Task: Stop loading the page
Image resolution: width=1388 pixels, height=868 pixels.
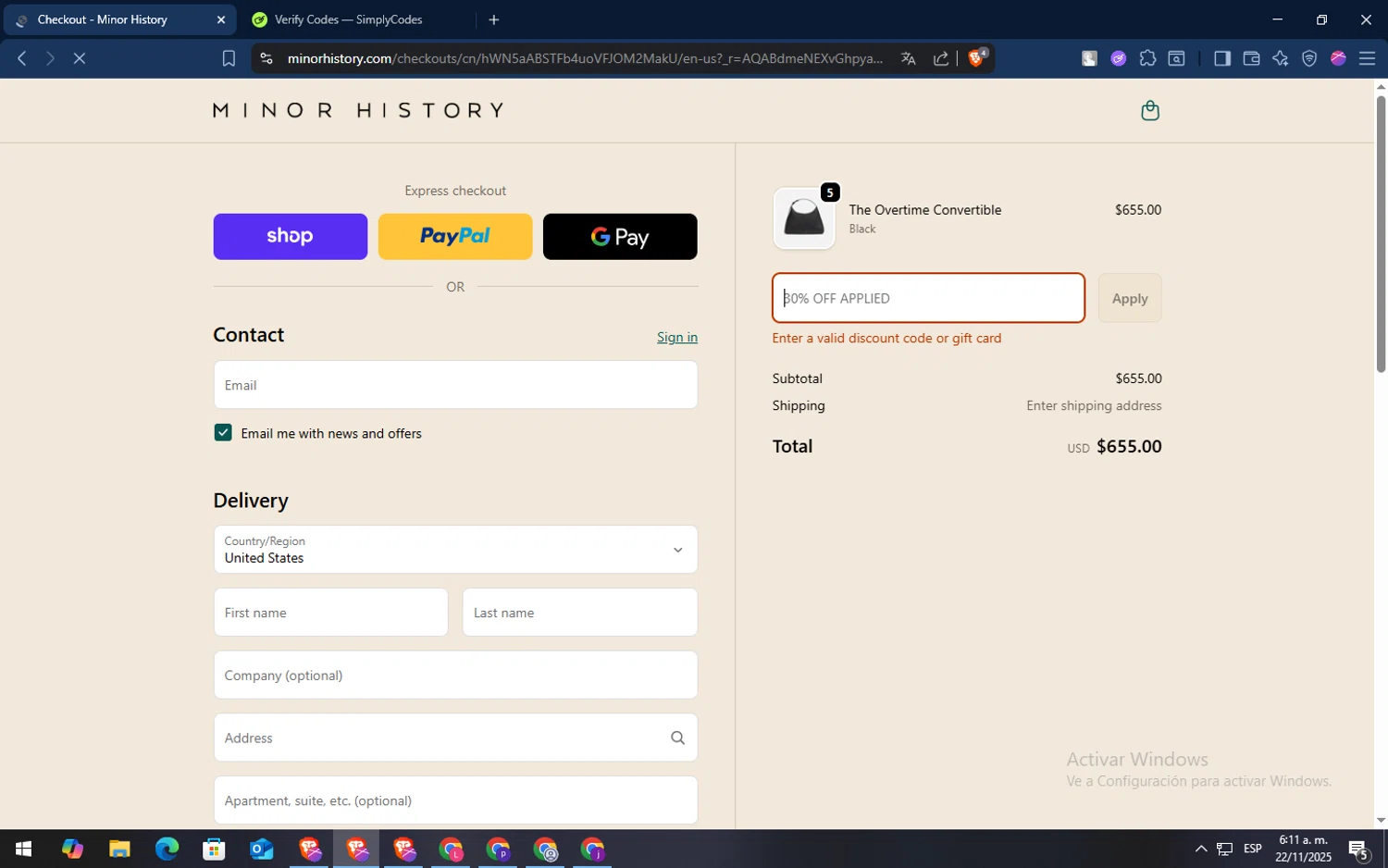Action: [x=80, y=58]
